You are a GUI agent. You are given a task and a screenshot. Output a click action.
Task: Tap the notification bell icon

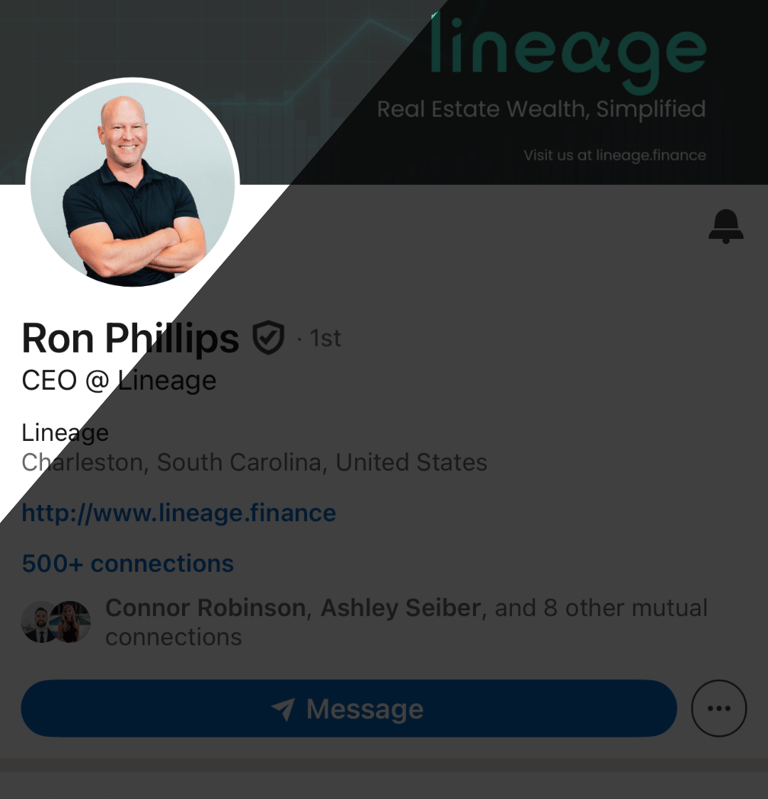(x=726, y=226)
